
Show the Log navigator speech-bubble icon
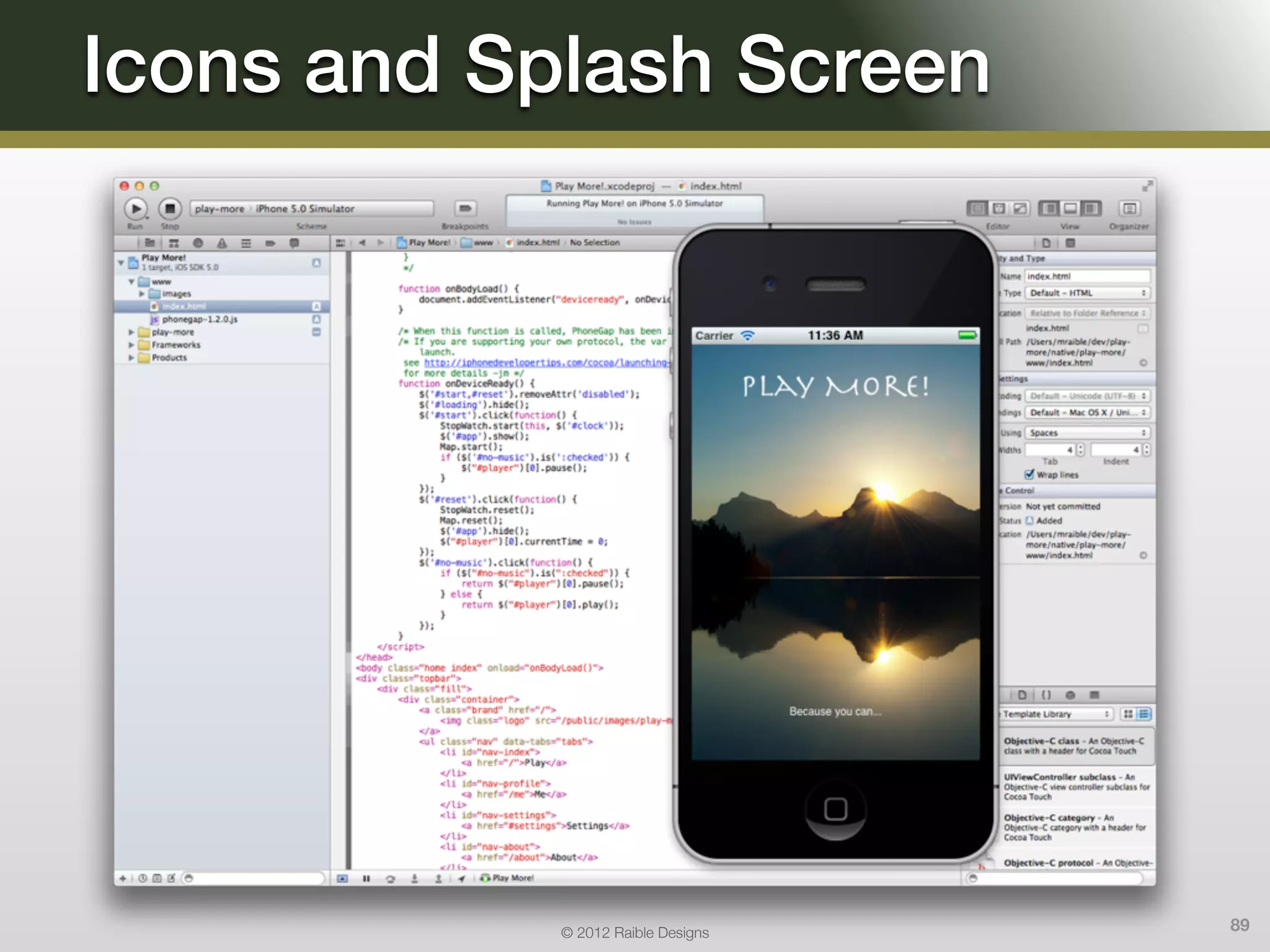coord(295,243)
